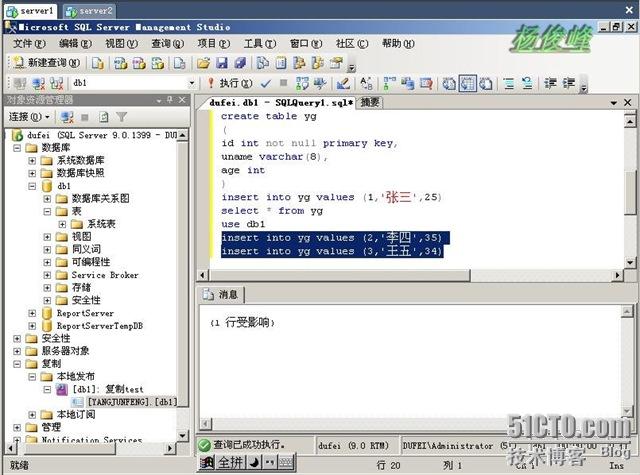Expand the 数据库关系图 node
Viewport: 640px width, 475px height.
click(47, 199)
